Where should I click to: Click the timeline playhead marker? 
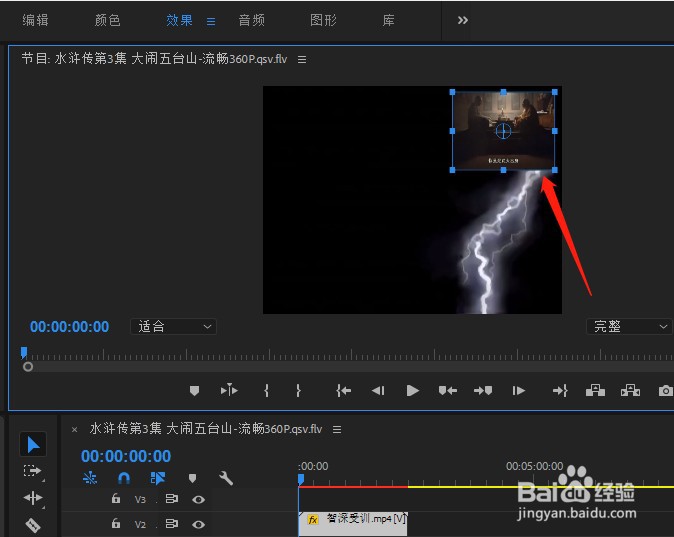point(301,479)
